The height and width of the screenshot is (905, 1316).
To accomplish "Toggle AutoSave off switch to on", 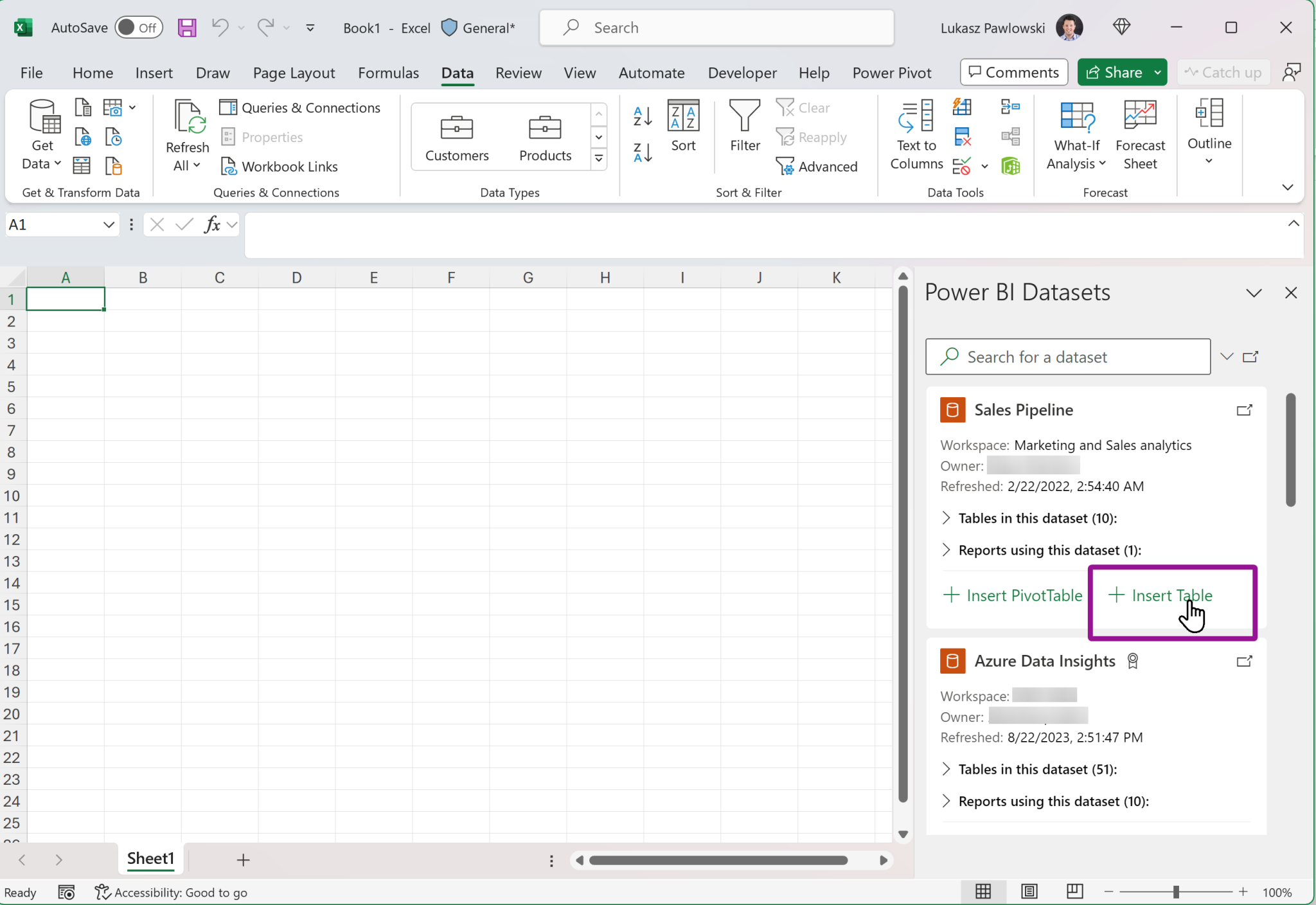I will (139, 27).
